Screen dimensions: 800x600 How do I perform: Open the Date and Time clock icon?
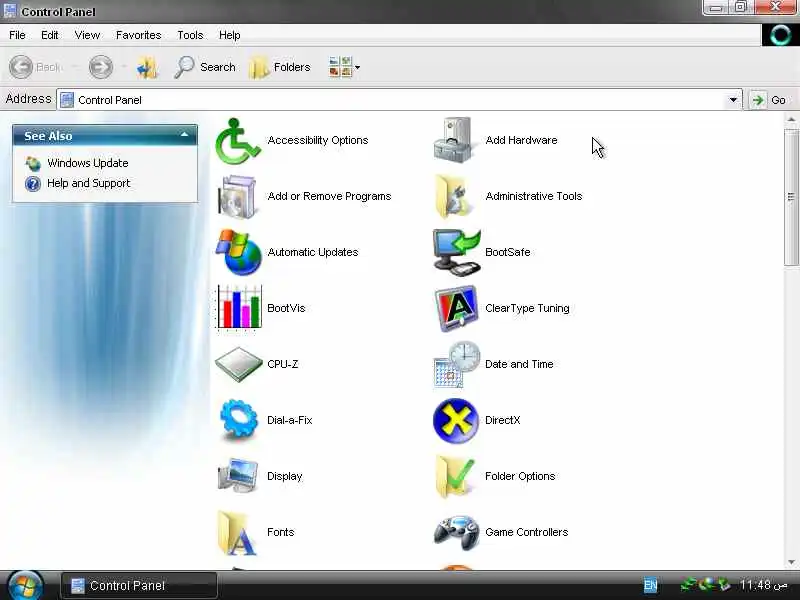pos(457,364)
